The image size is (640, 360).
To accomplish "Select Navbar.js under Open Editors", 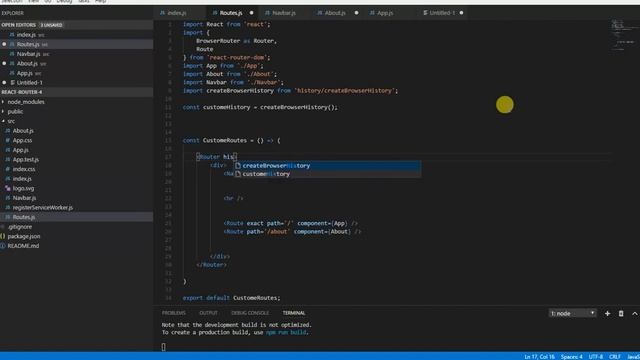I will coord(28,54).
